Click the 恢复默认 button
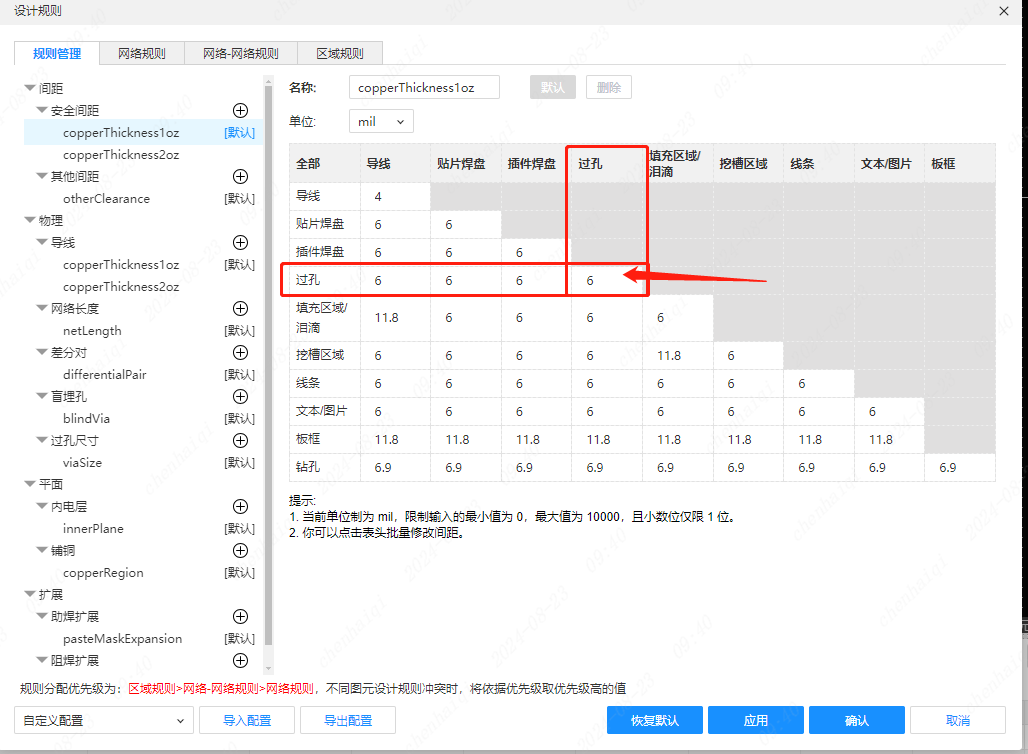1028x754 pixels. (x=654, y=720)
